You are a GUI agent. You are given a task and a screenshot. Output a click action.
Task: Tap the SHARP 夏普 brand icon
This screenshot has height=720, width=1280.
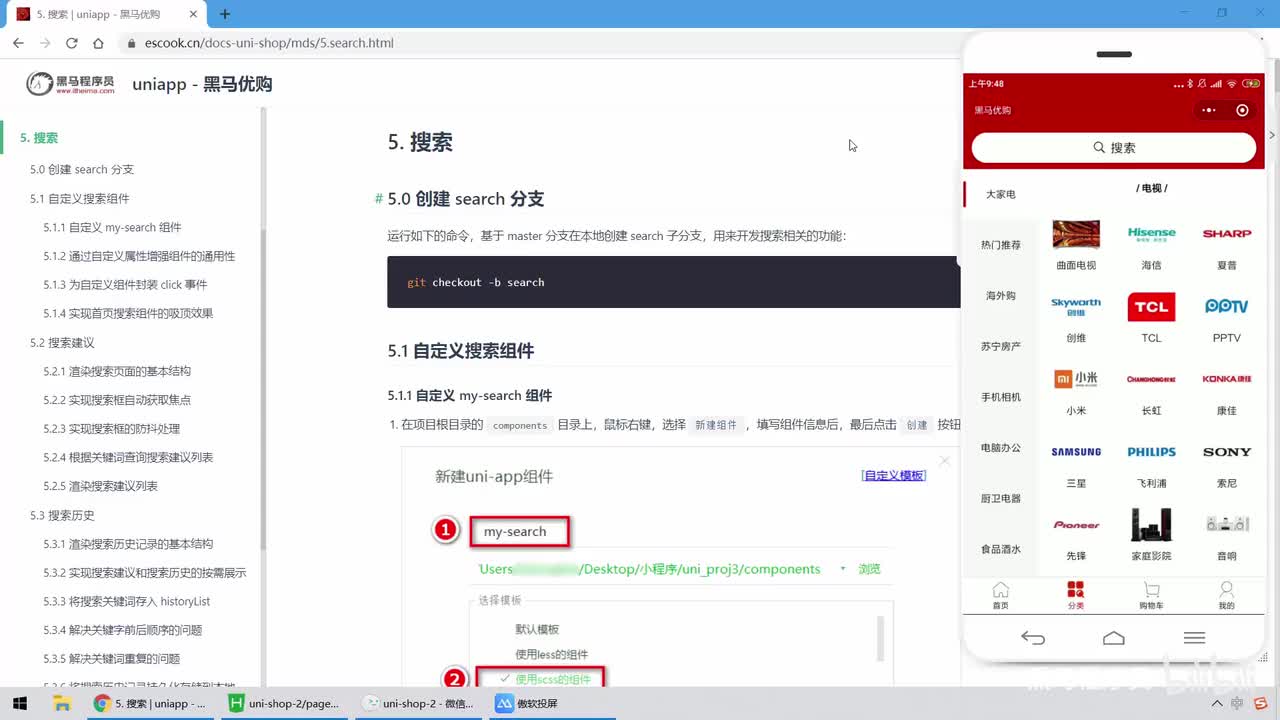click(1227, 234)
